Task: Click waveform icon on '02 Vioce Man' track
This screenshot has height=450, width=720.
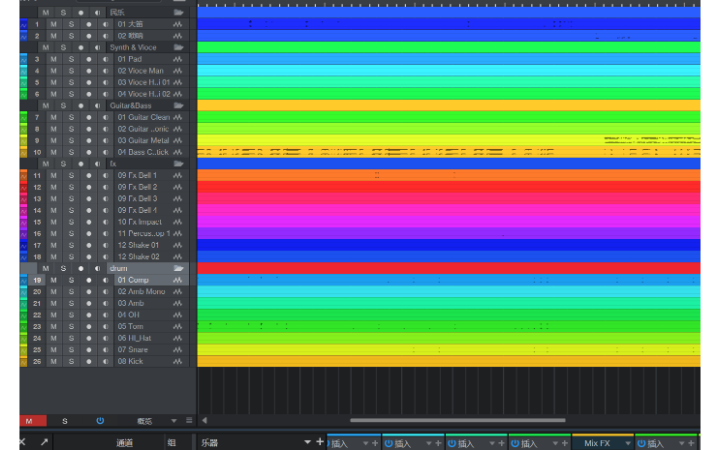Action: point(178,71)
